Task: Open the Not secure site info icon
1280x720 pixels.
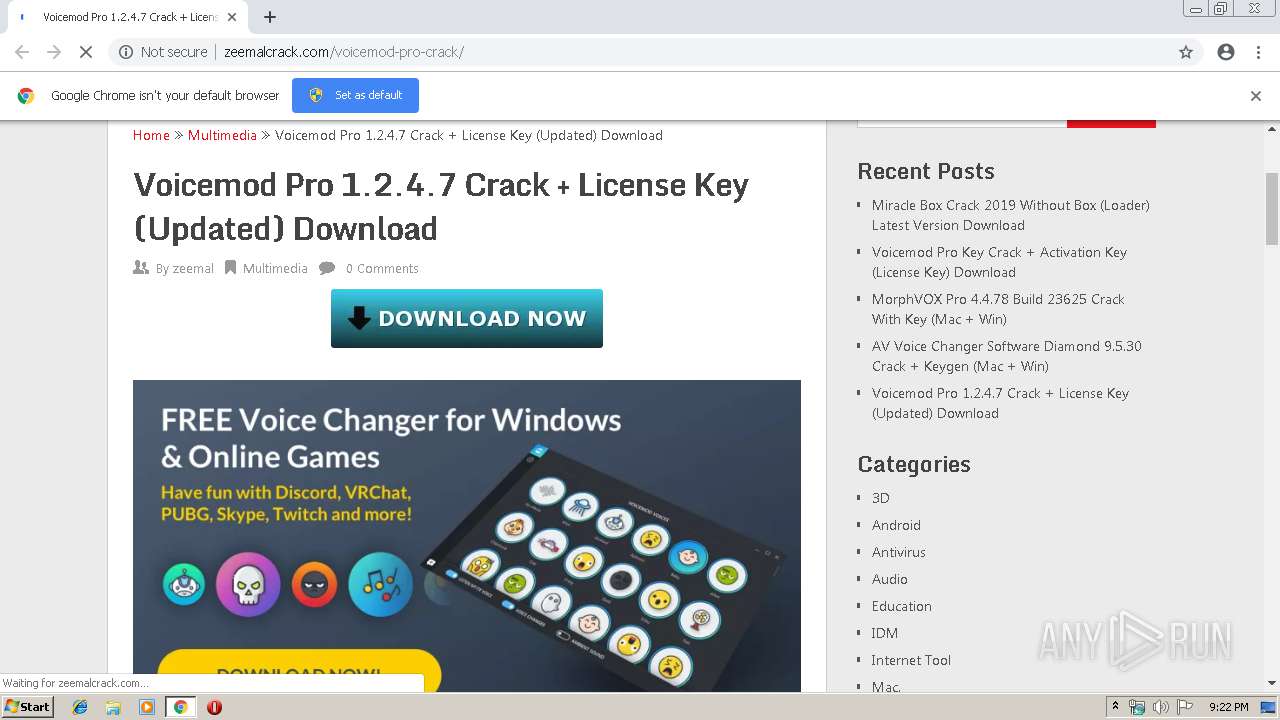Action: pos(126,52)
